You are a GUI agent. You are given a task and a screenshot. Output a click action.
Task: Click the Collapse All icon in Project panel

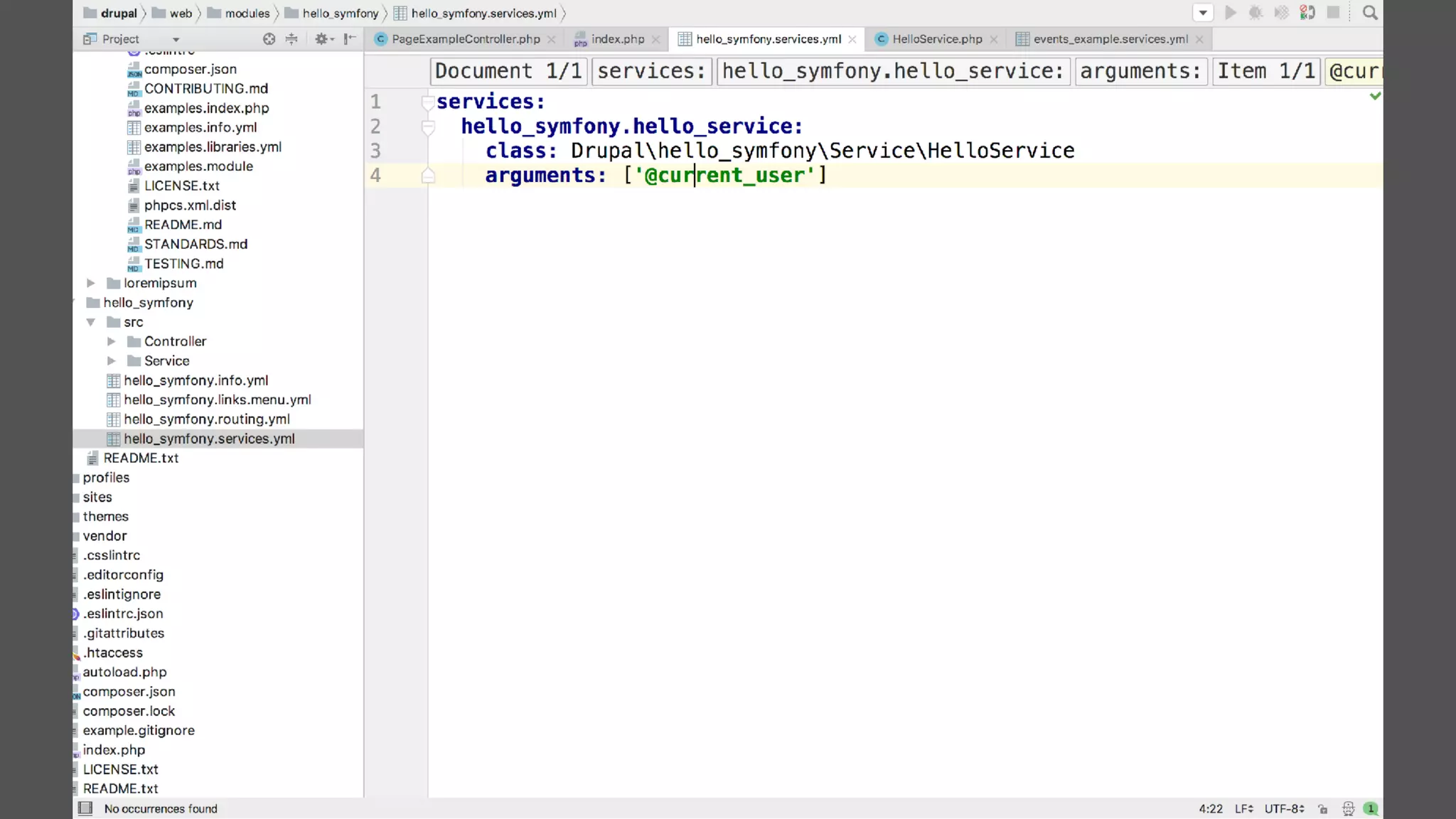pyautogui.click(x=291, y=39)
